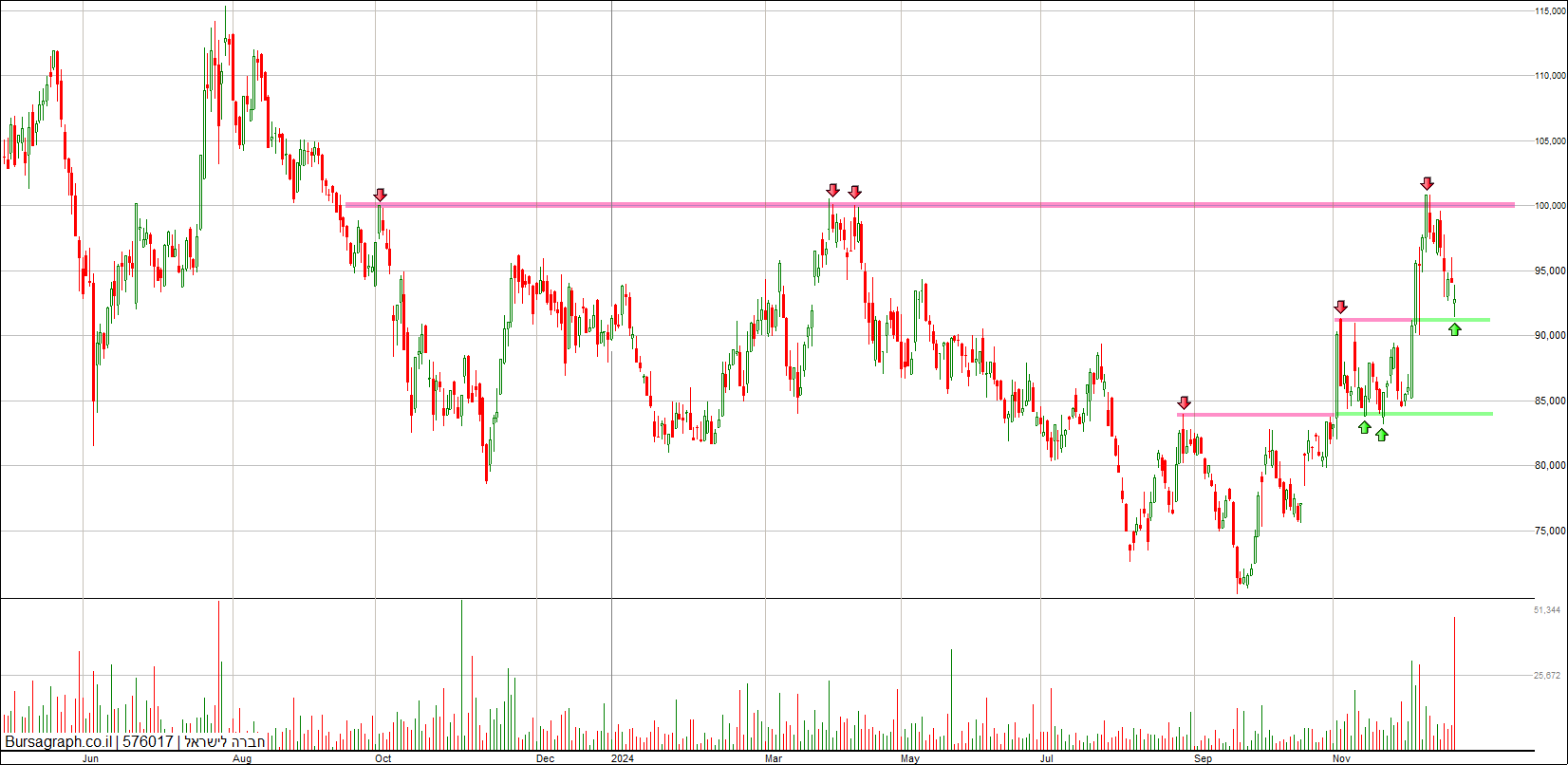Click the 80,000 price axis label
Viewport: 1568px width, 765px height.
click(1549, 466)
